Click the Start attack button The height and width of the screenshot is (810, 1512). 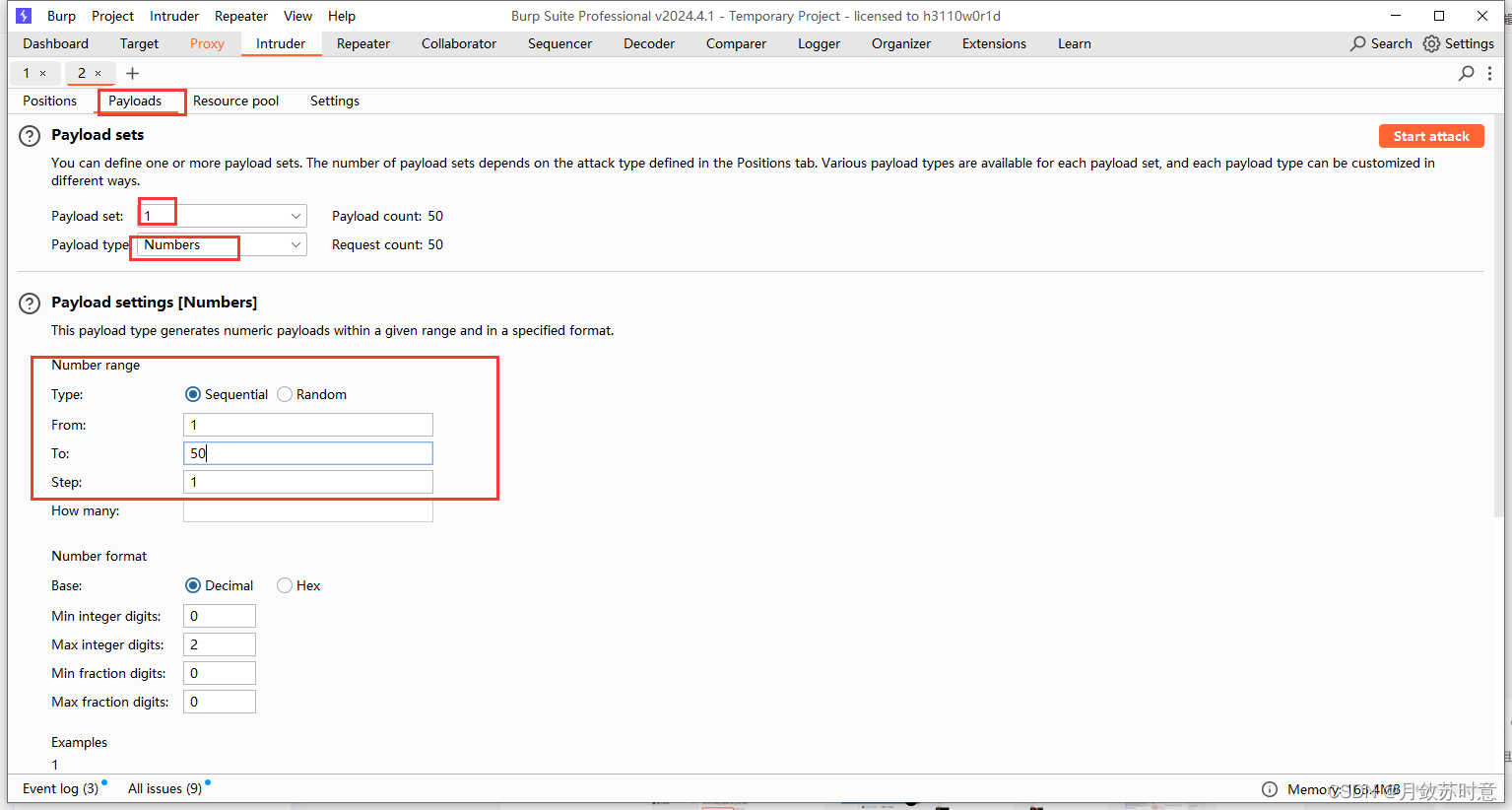(x=1431, y=136)
